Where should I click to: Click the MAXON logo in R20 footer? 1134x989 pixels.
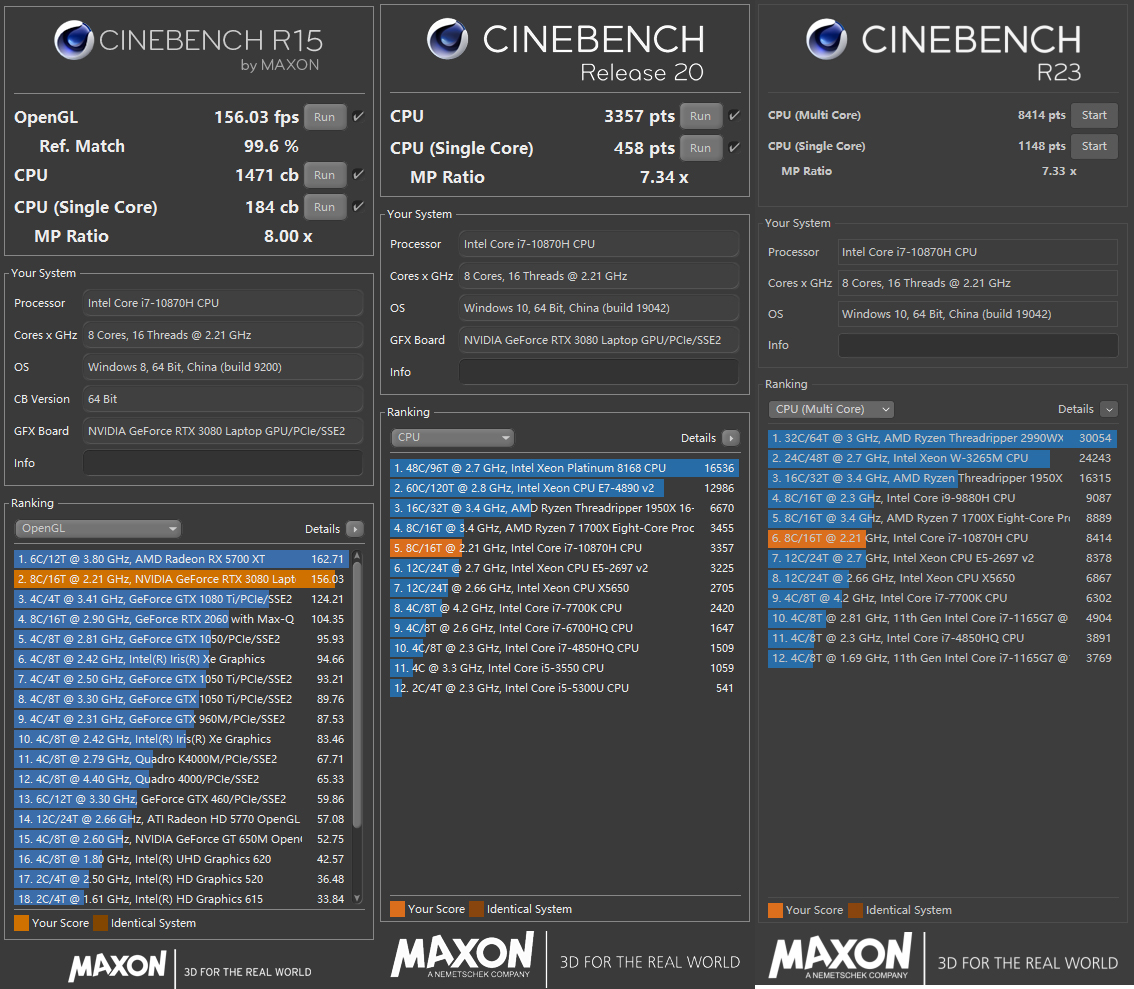pyautogui.click(x=461, y=957)
